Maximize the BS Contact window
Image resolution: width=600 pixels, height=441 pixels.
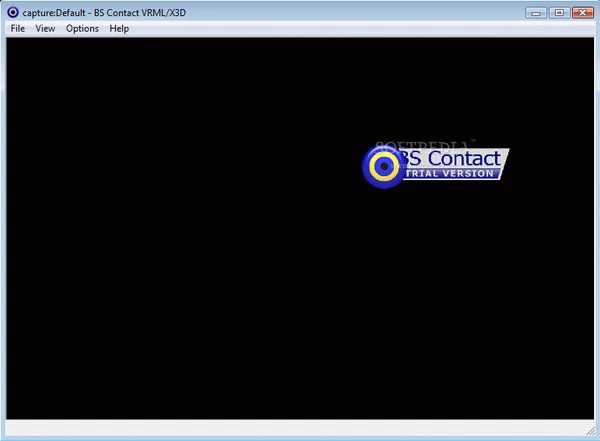559,13
